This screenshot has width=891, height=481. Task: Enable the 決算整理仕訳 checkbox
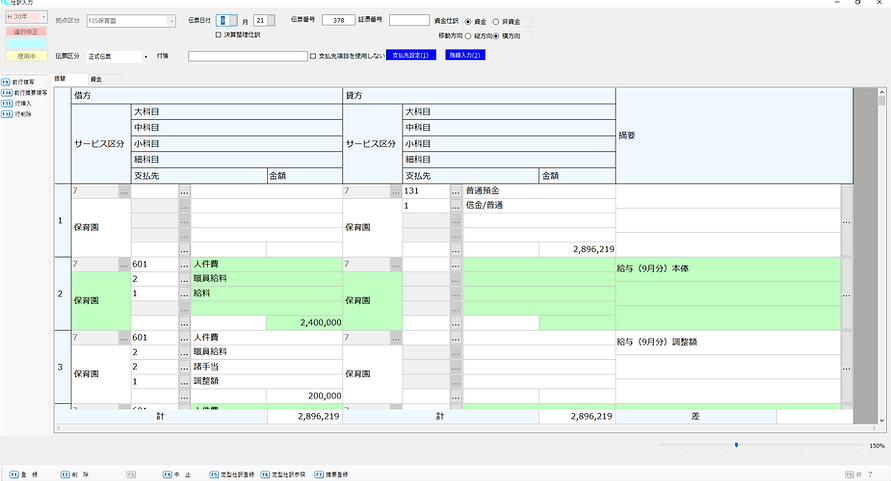218,35
